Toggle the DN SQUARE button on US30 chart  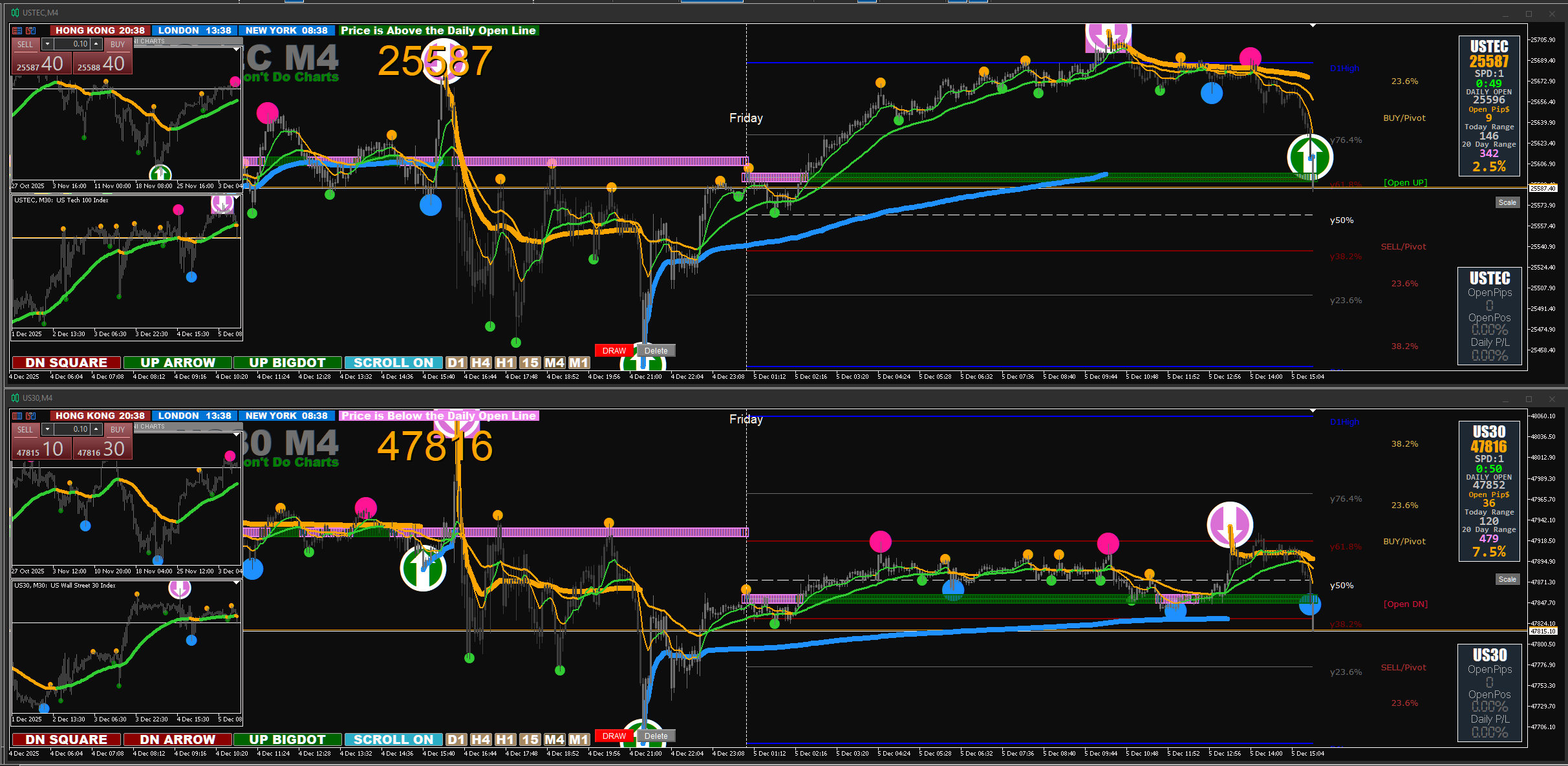(x=66, y=739)
